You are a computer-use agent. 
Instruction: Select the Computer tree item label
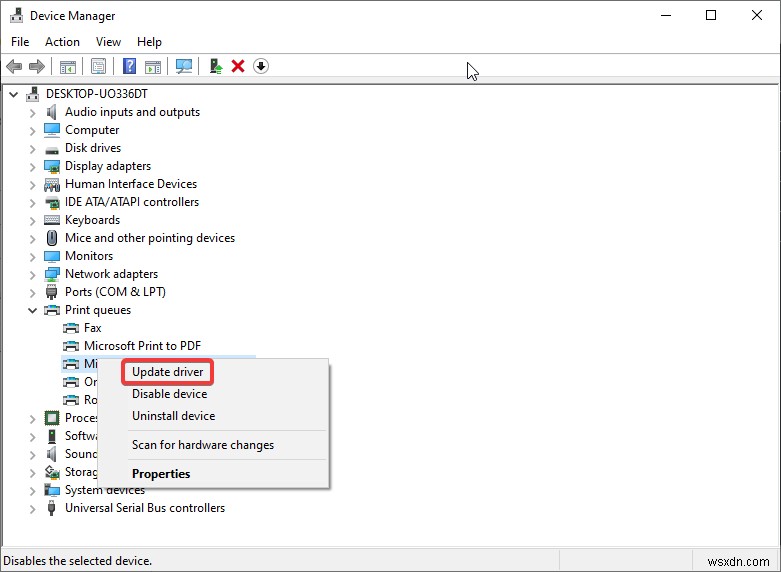click(92, 130)
